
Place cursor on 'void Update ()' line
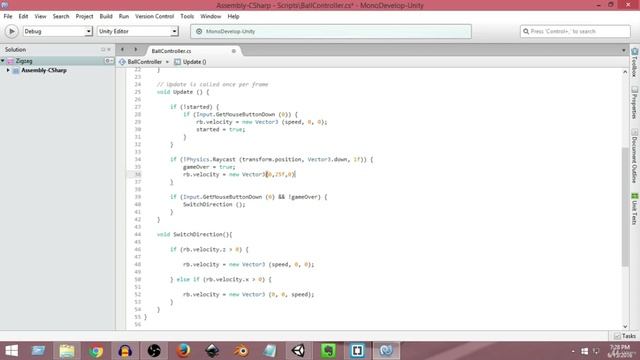pos(183,92)
